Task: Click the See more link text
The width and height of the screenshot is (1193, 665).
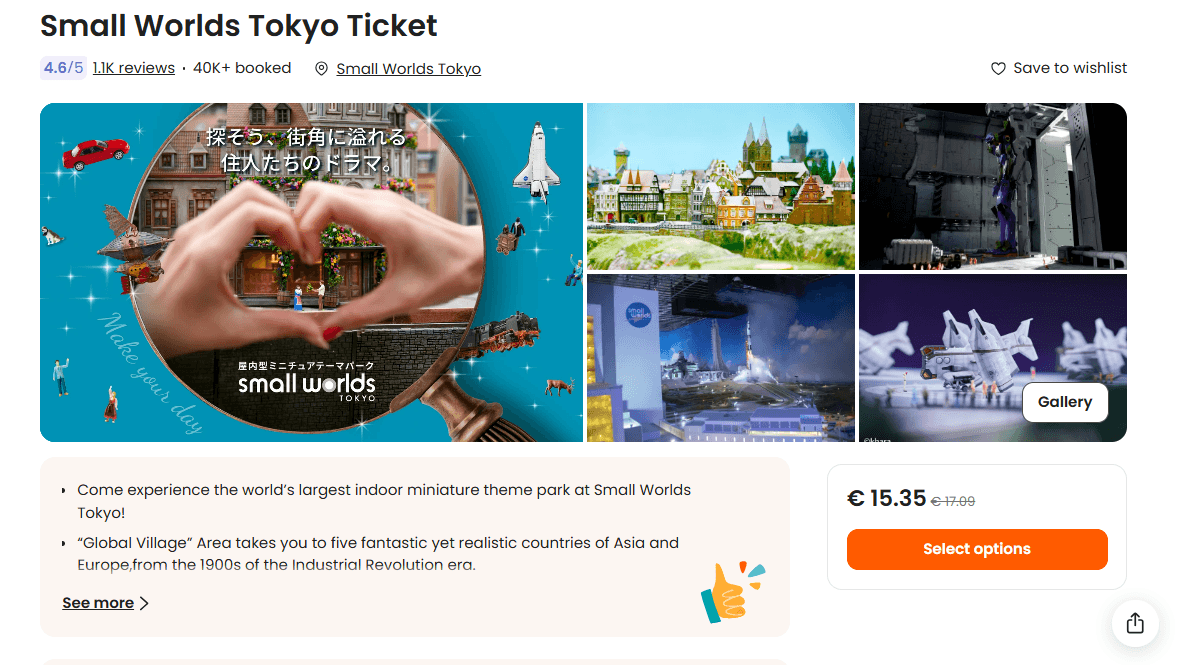Action: click(x=98, y=603)
